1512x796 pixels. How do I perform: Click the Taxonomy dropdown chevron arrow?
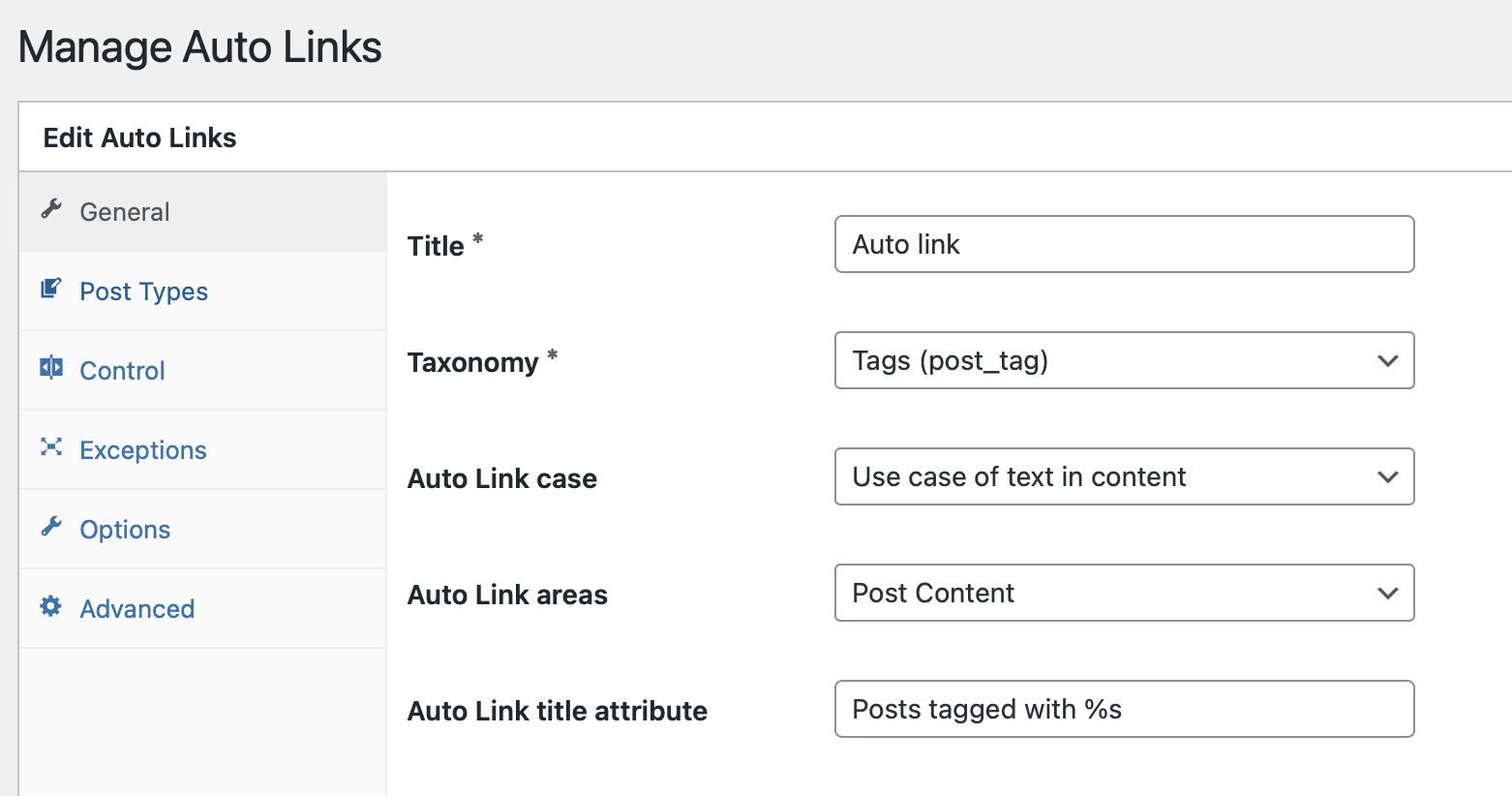point(1388,360)
